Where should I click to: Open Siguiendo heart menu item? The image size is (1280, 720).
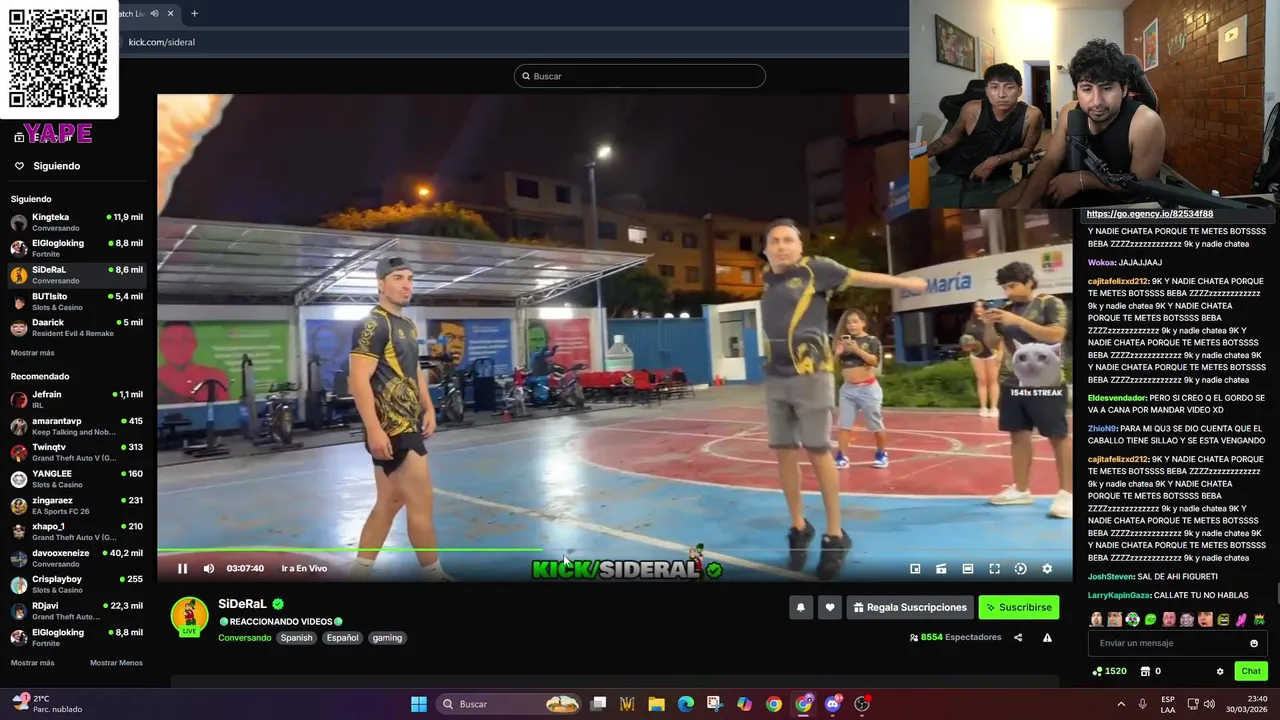[x=48, y=166]
